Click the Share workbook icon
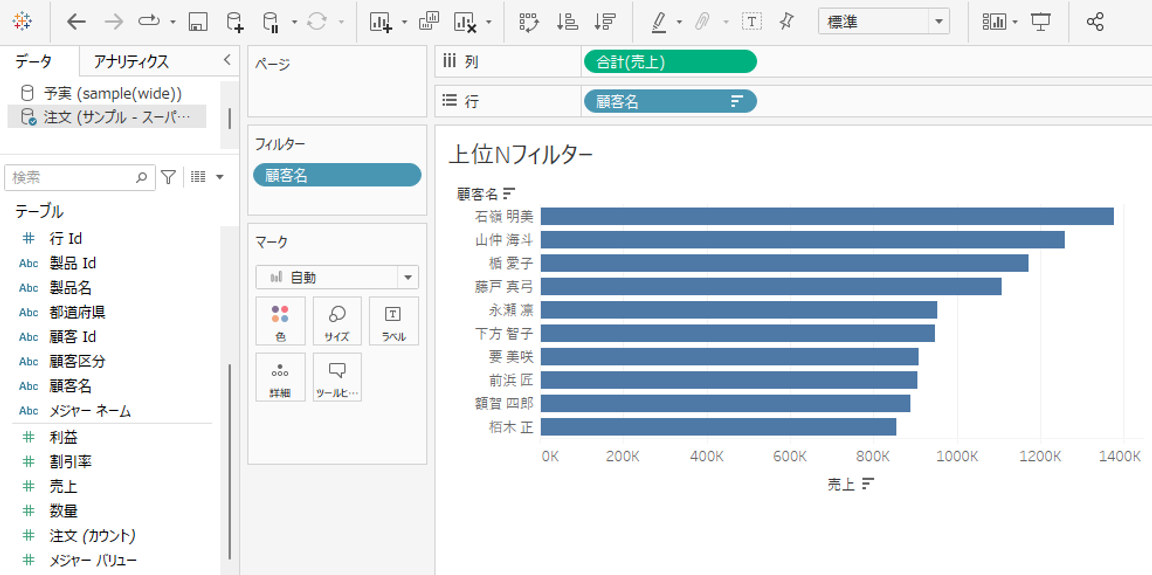The image size is (1152, 575). pyautogui.click(x=1095, y=22)
